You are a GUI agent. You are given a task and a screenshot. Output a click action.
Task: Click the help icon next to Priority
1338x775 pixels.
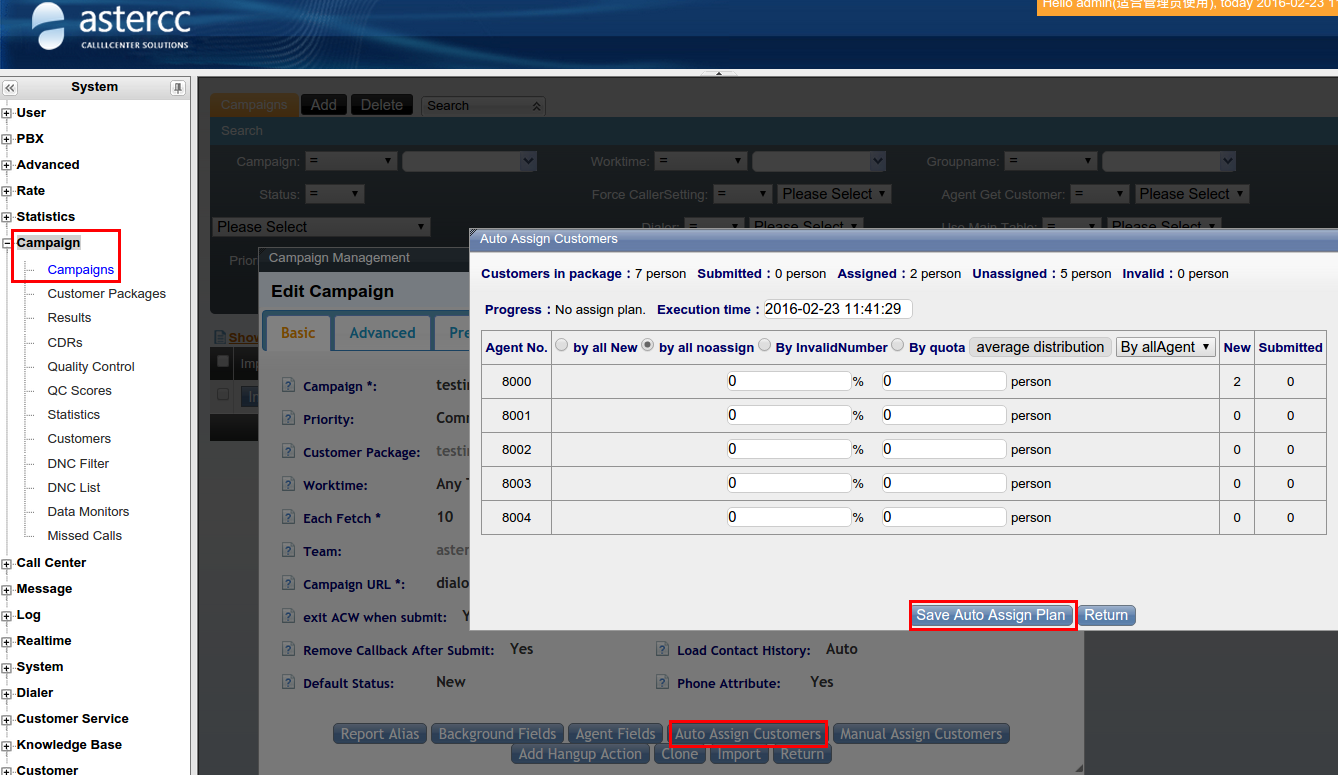(288, 419)
